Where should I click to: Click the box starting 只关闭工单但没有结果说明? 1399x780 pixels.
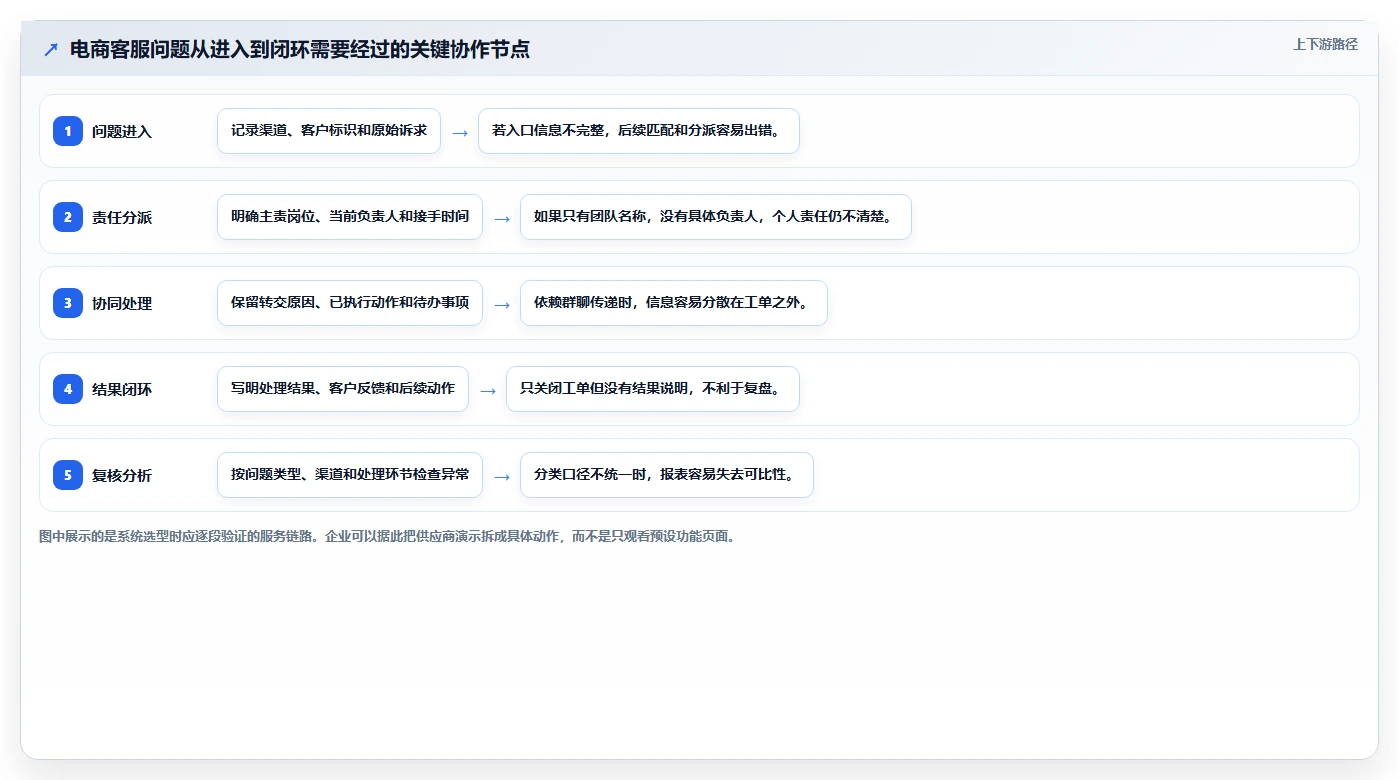click(653, 389)
